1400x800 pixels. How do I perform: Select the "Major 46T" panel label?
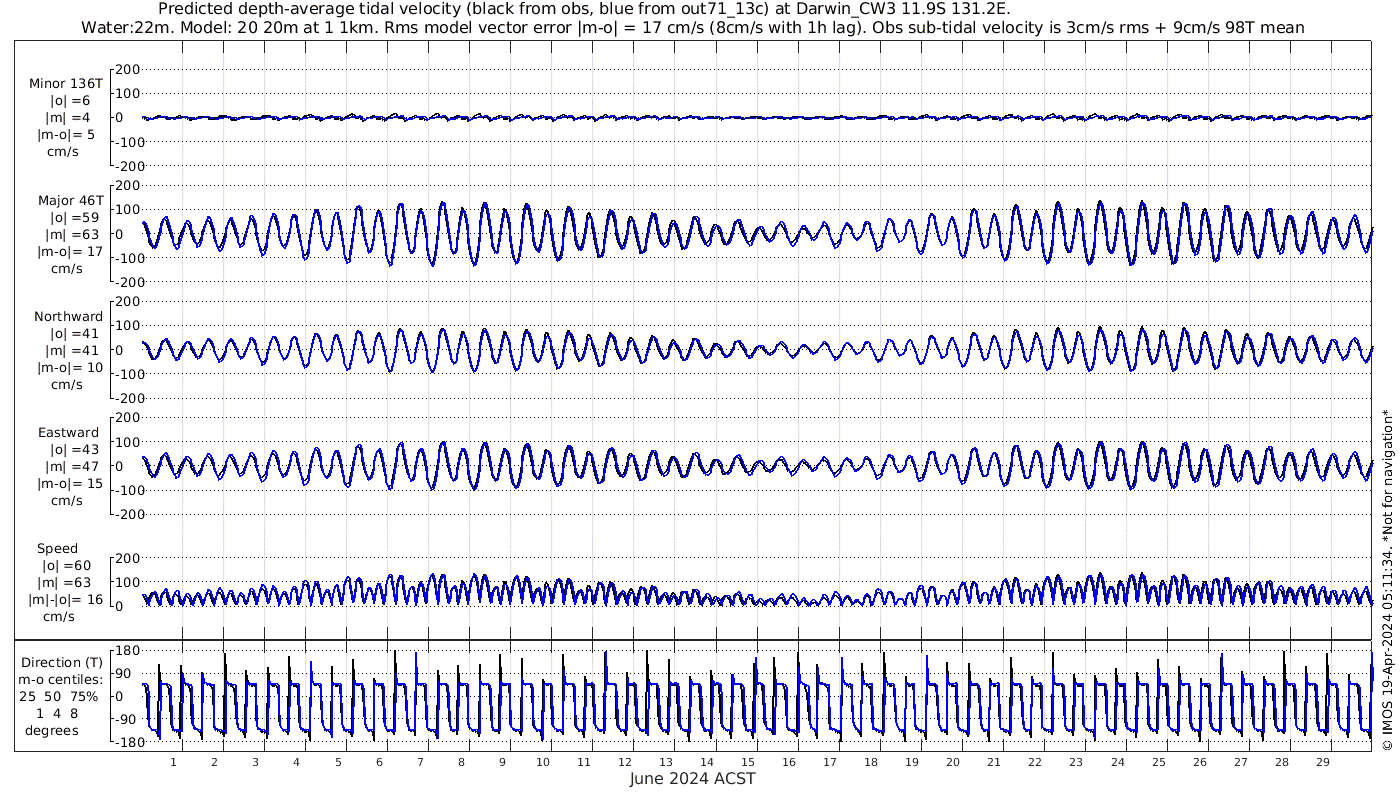click(70, 201)
